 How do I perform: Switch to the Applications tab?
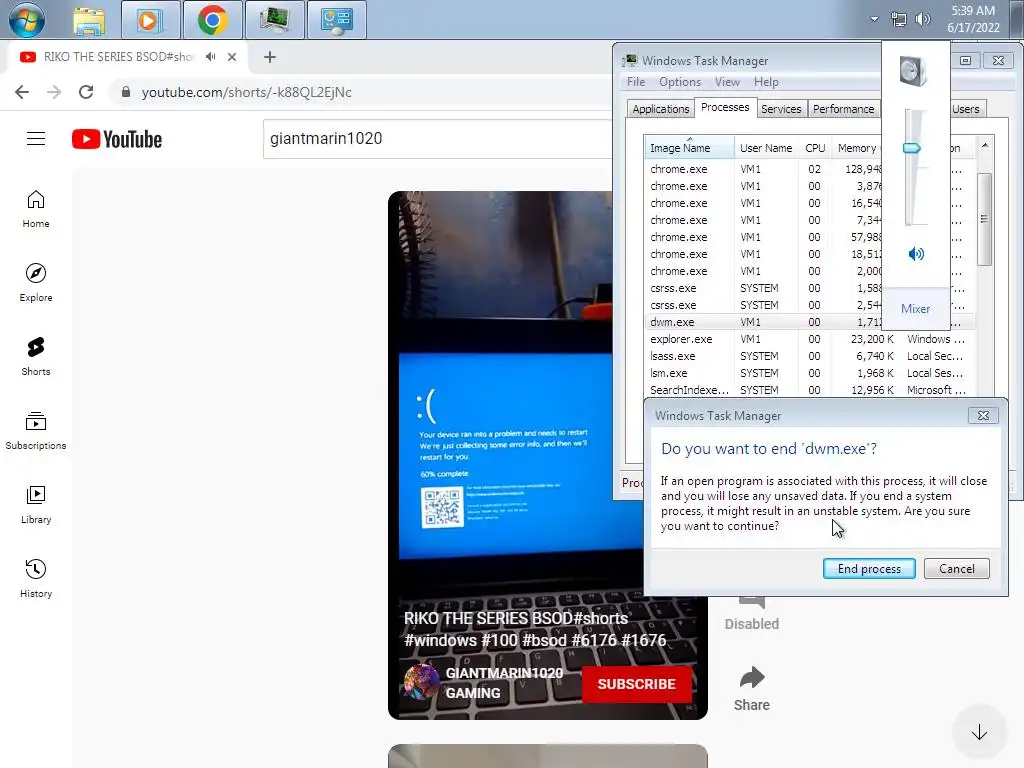click(x=660, y=109)
